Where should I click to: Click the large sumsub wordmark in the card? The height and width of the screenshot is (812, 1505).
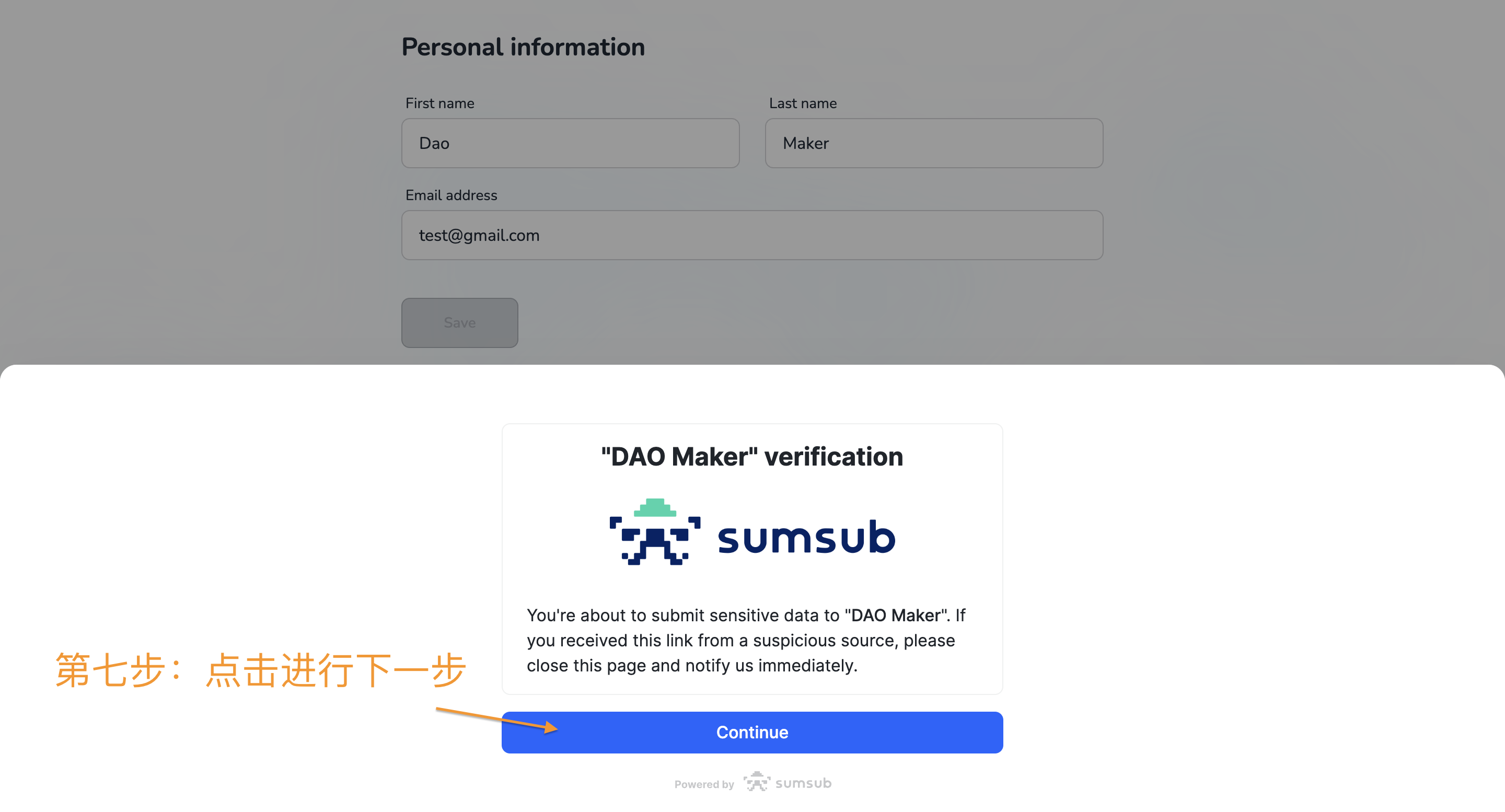(x=806, y=538)
